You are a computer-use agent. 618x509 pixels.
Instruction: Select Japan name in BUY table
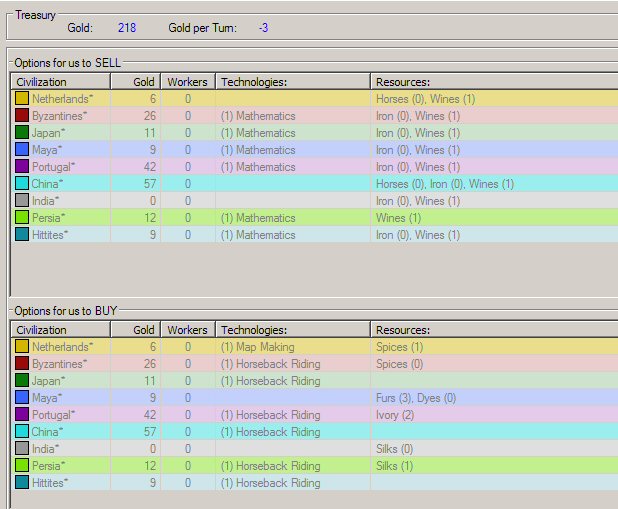point(48,380)
